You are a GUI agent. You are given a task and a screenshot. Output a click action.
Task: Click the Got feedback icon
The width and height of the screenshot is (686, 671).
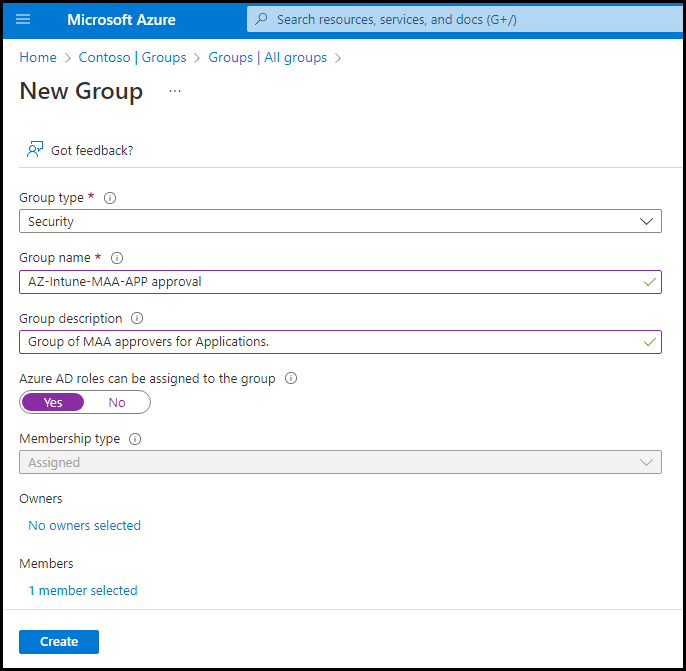point(36,150)
